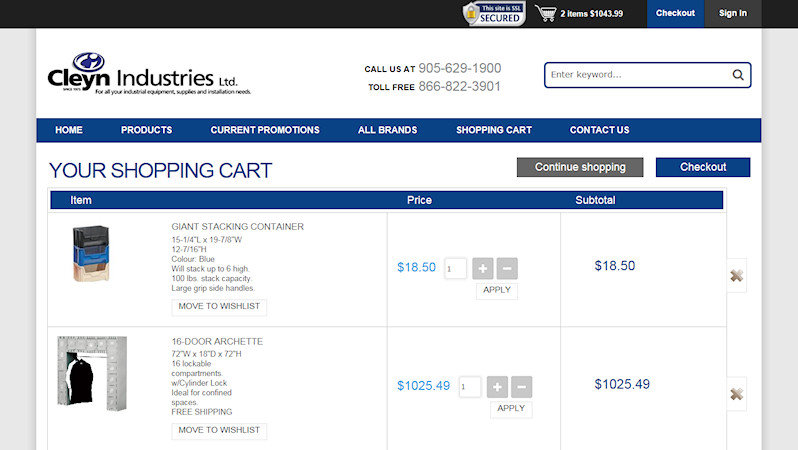Open the Home menu item
This screenshot has height=450, width=798.
point(69,130)
